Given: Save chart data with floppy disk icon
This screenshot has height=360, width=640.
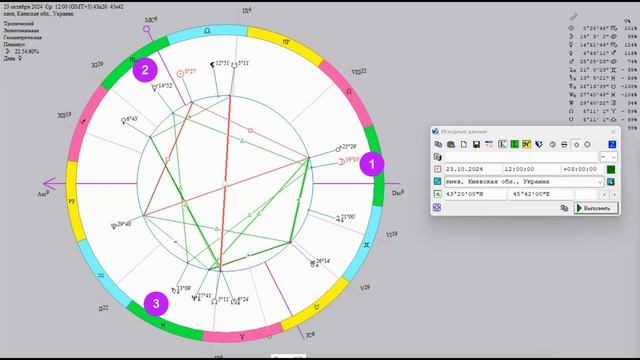Looking at the screenshot, I should coord(476,144).
